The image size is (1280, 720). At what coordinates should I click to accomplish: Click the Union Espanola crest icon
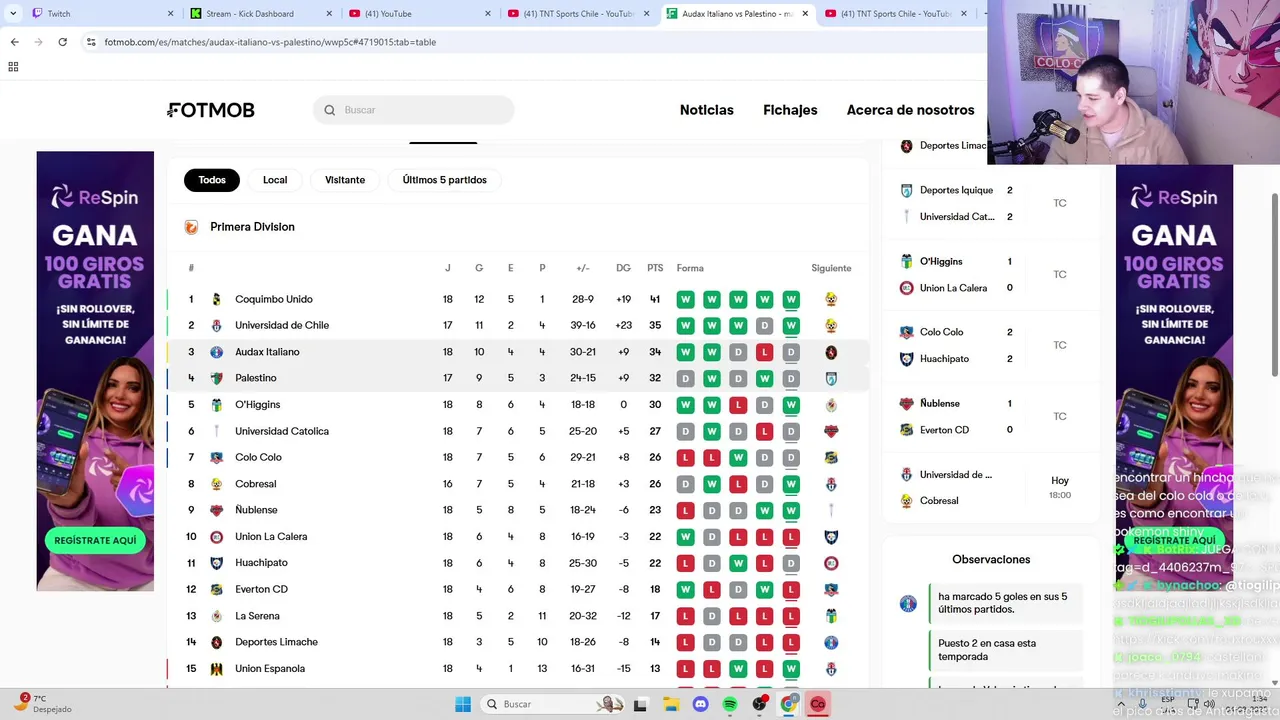(x=216, y=669)
